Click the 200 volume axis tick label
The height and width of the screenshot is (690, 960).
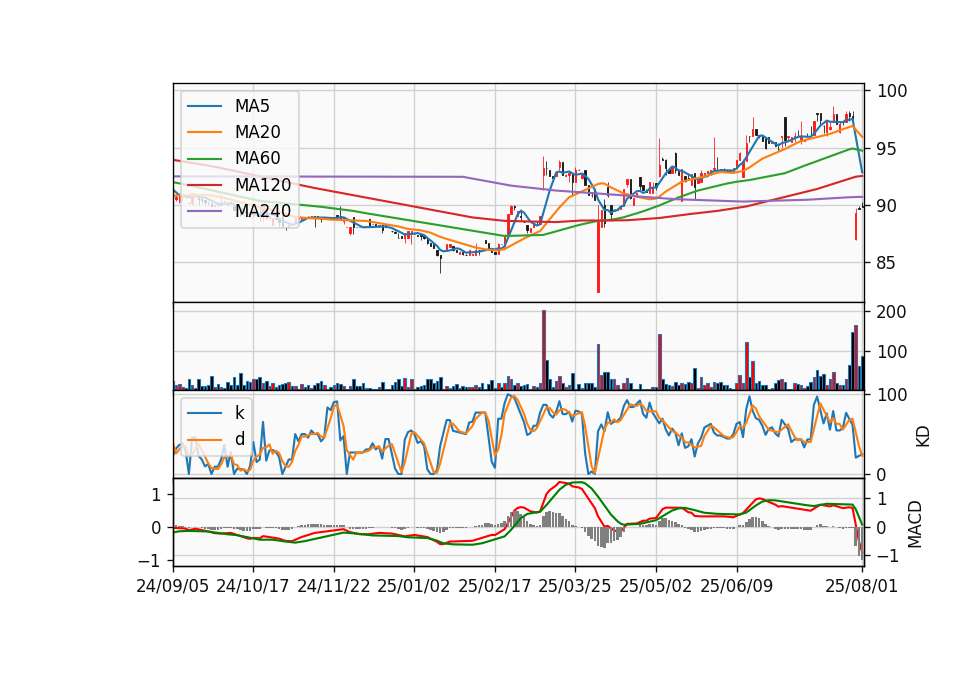(x=891, y=312)
